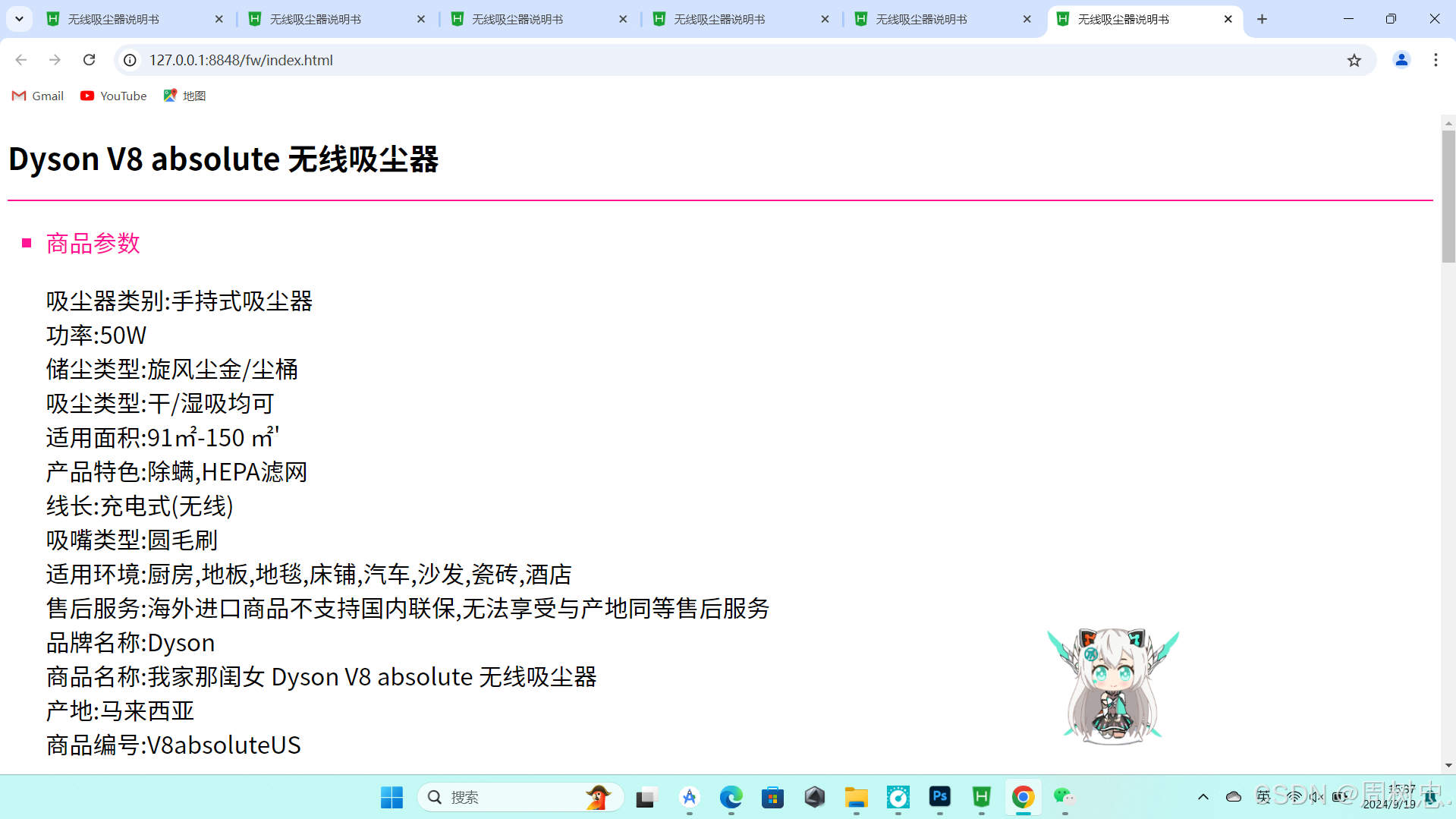This screenshot has height=819, width=1456.
Task: Click the 商品名称 line
Action: click(322, 677)
